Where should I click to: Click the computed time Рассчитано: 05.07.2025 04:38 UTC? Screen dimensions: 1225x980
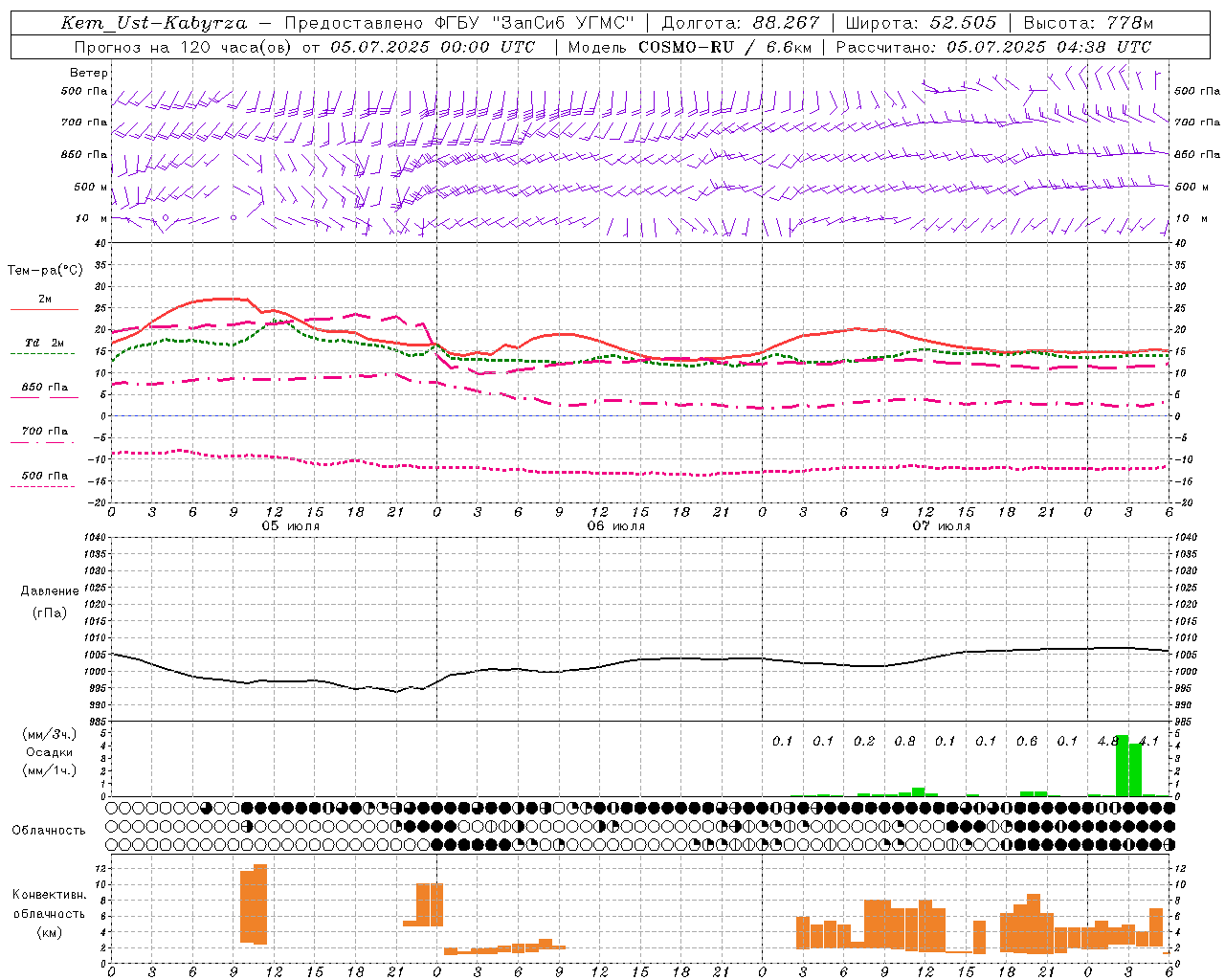click(993, 47)
